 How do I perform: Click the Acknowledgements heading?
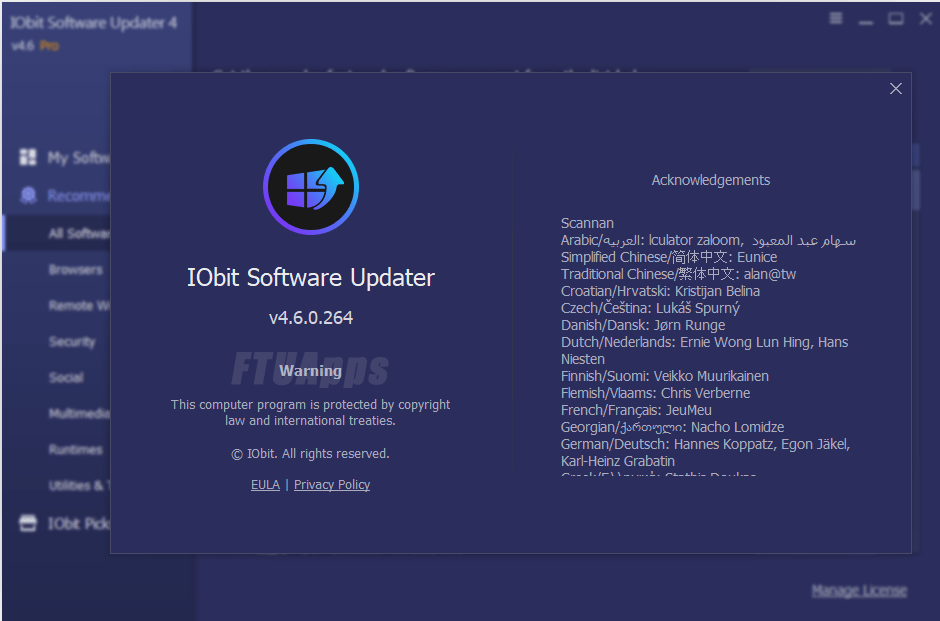pos(710,180)
